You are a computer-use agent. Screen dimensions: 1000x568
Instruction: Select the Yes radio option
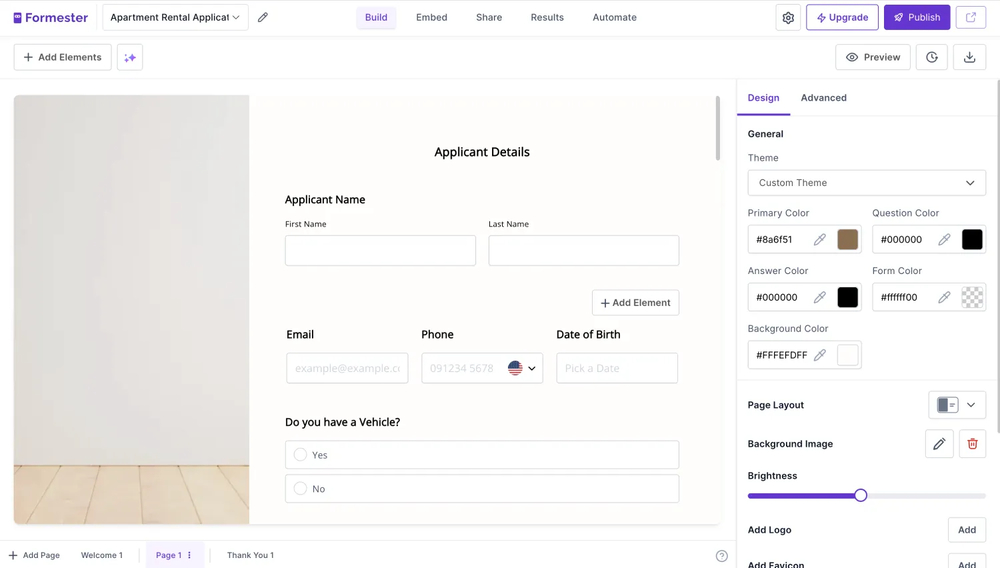[x=300, y=455]
